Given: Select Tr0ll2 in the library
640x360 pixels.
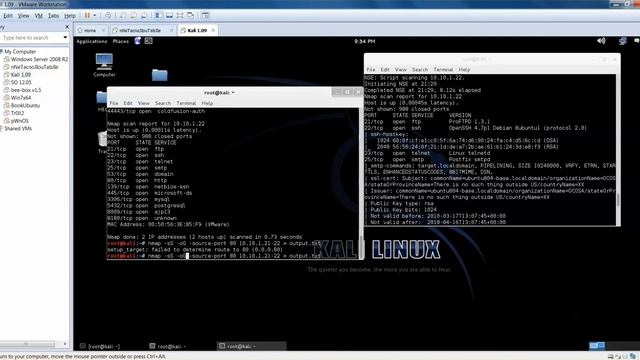Looking at the screenshot, I should [17, 113].
